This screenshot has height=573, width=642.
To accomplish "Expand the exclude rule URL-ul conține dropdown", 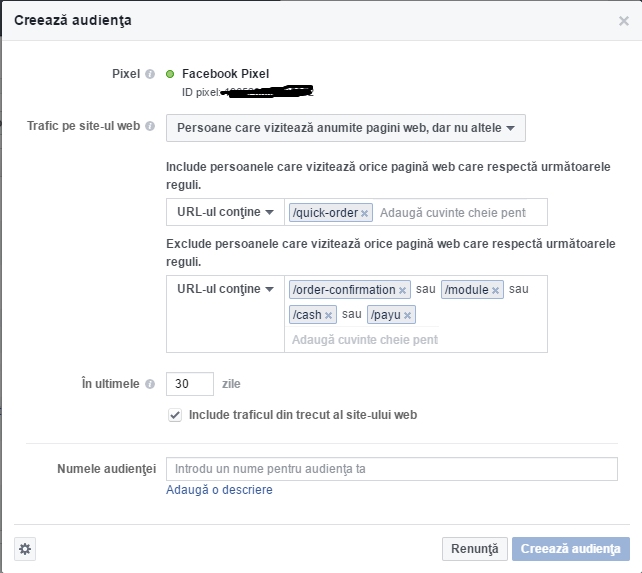I will [x=225, y=290].
